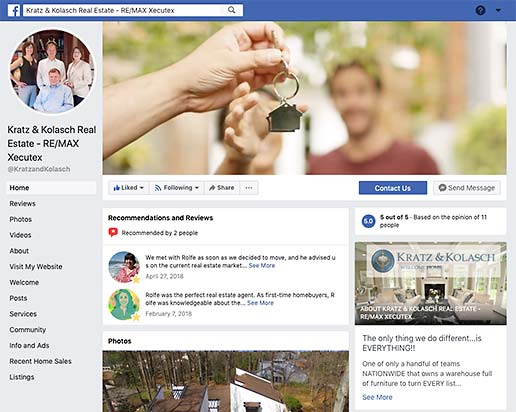This screenshot has height=412, width=516.
Task: Open the February 7 reviewer's profile picture
Action: pyautogui.click(x=124, y=304)
